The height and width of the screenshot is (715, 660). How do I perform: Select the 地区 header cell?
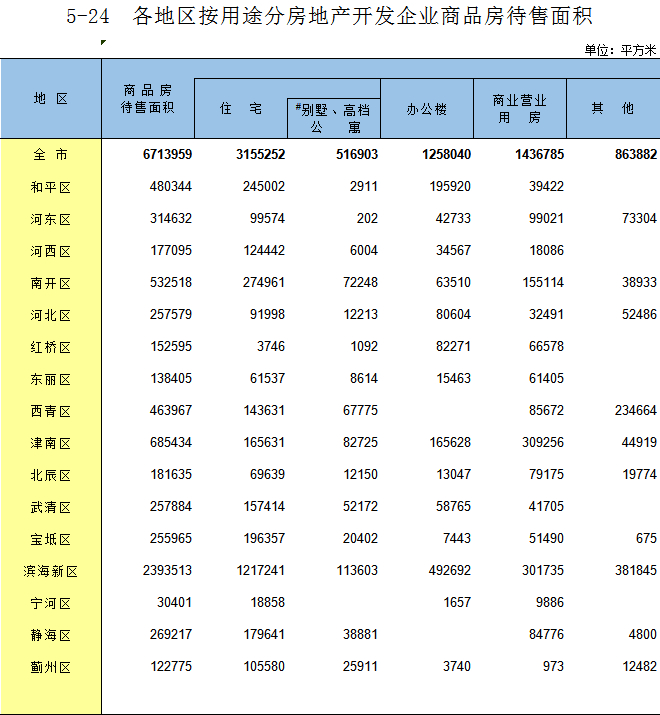(x=51, y=98)
